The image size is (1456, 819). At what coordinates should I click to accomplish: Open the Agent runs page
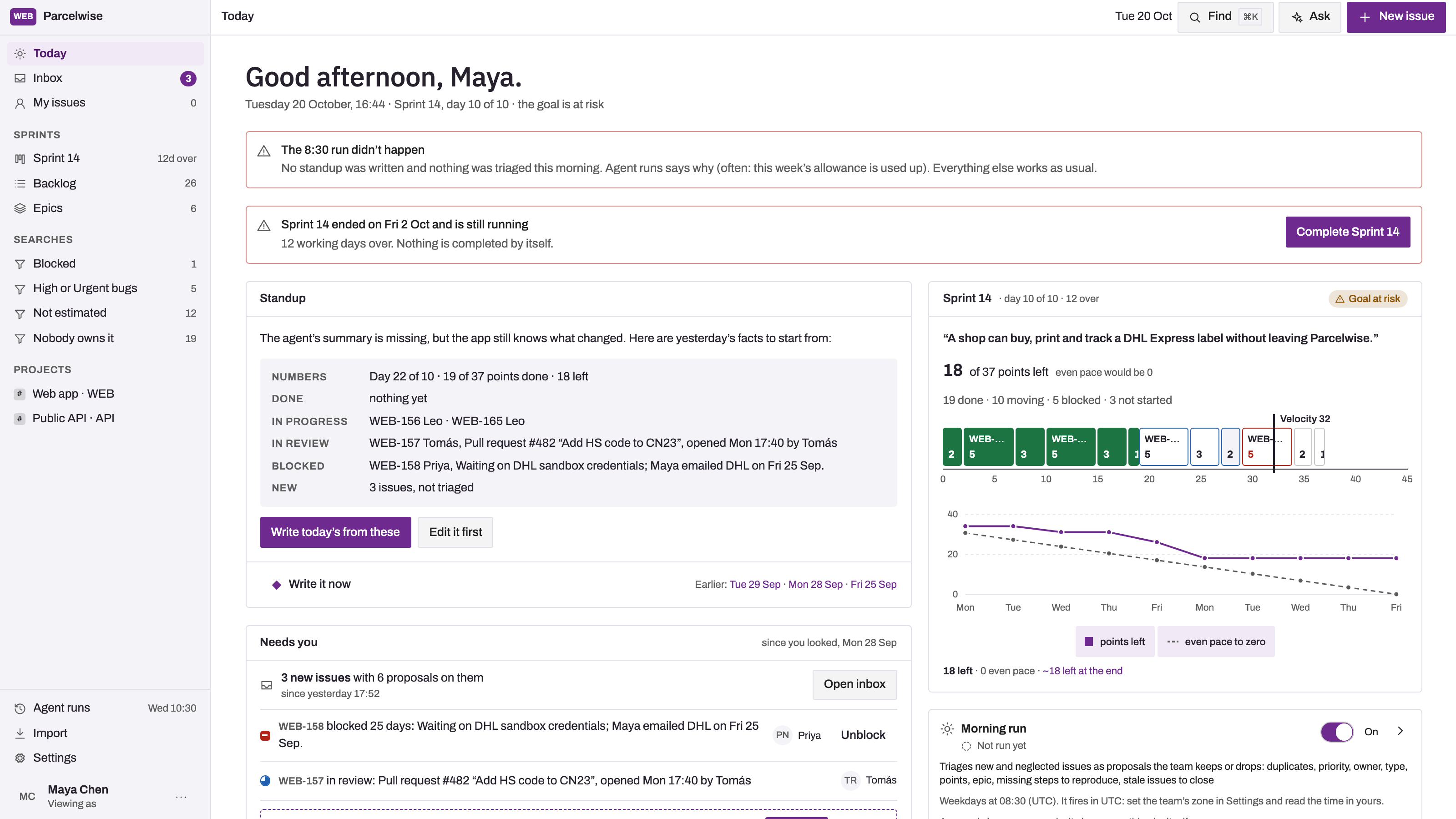[x=105, y=708]
